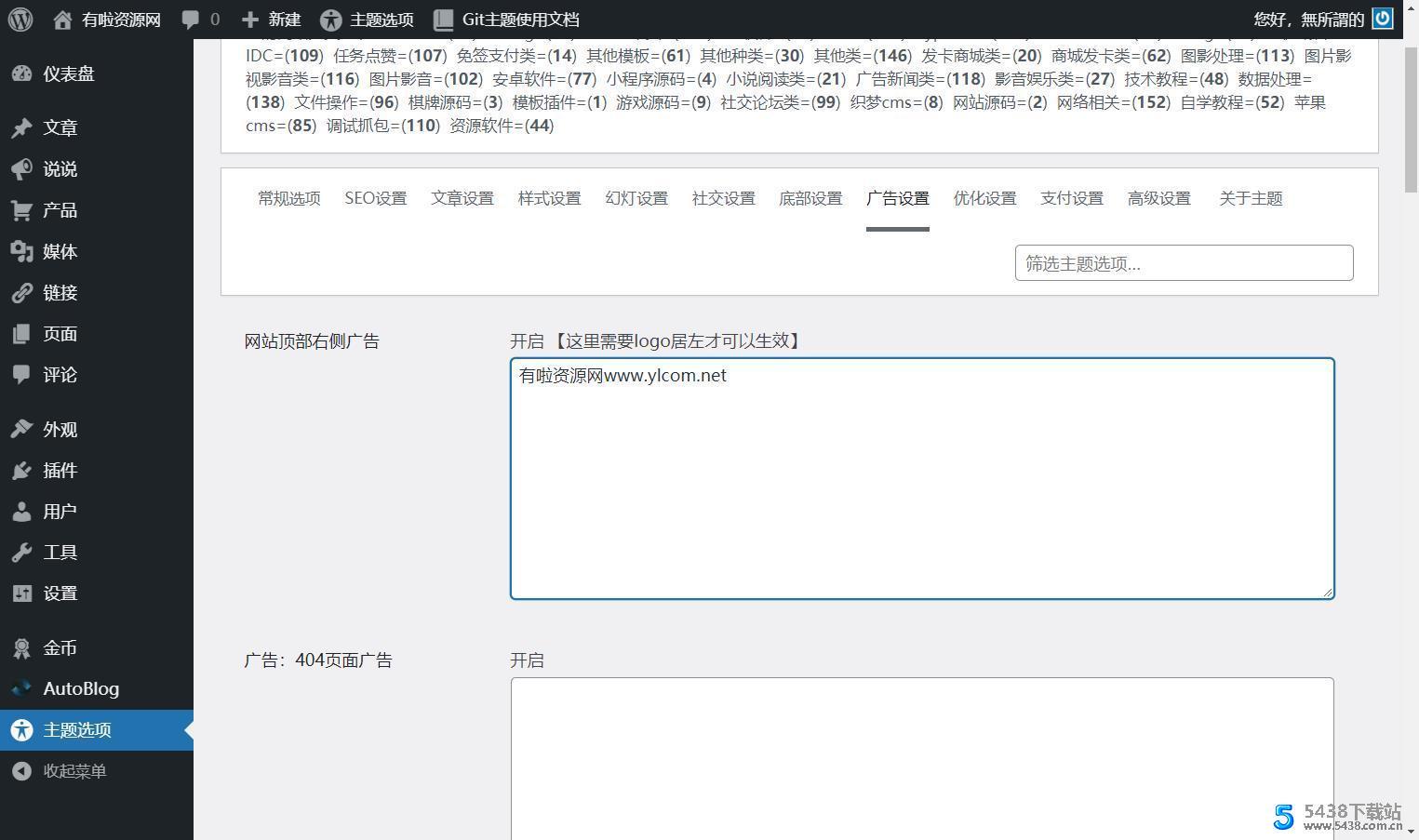Image resolution: width=1419 pixels, height=840 pixels.
Task: Click the WordPress logo icon
Action: (20, 20)
